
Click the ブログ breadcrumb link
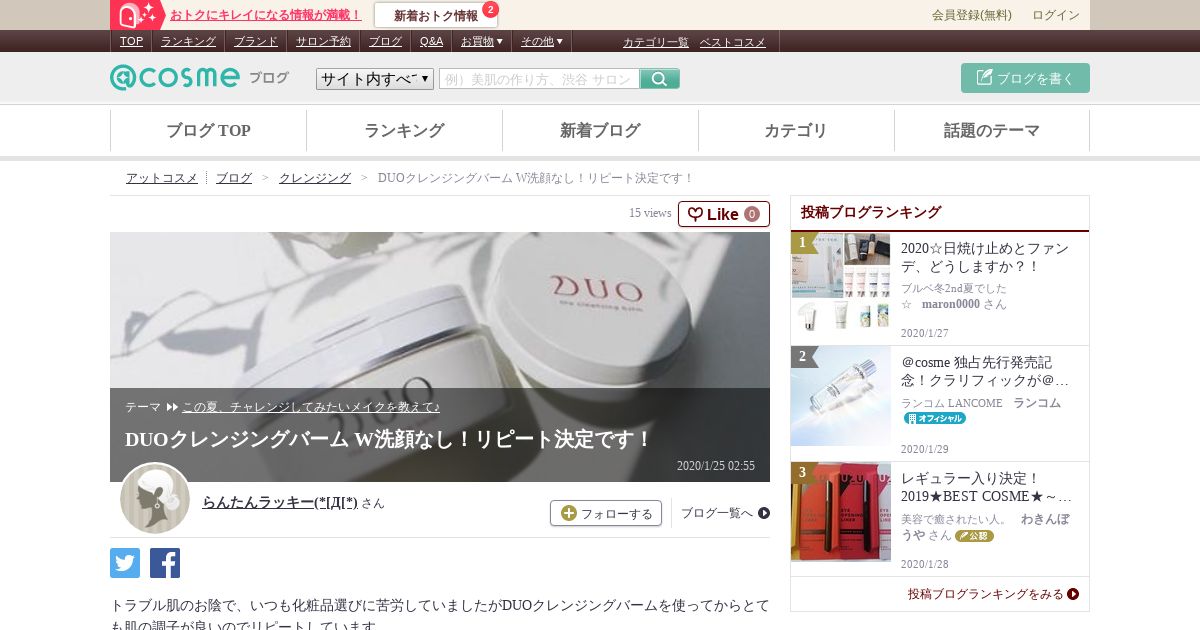point(234,178)
